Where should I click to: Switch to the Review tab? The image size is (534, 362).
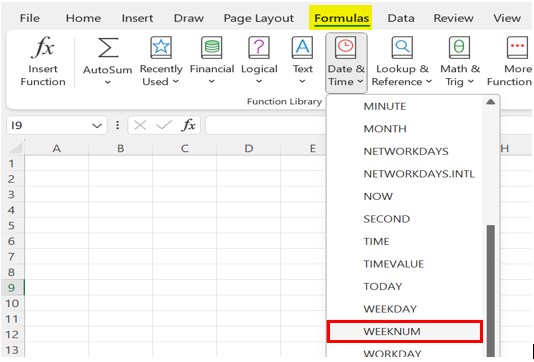coord(453,18)
